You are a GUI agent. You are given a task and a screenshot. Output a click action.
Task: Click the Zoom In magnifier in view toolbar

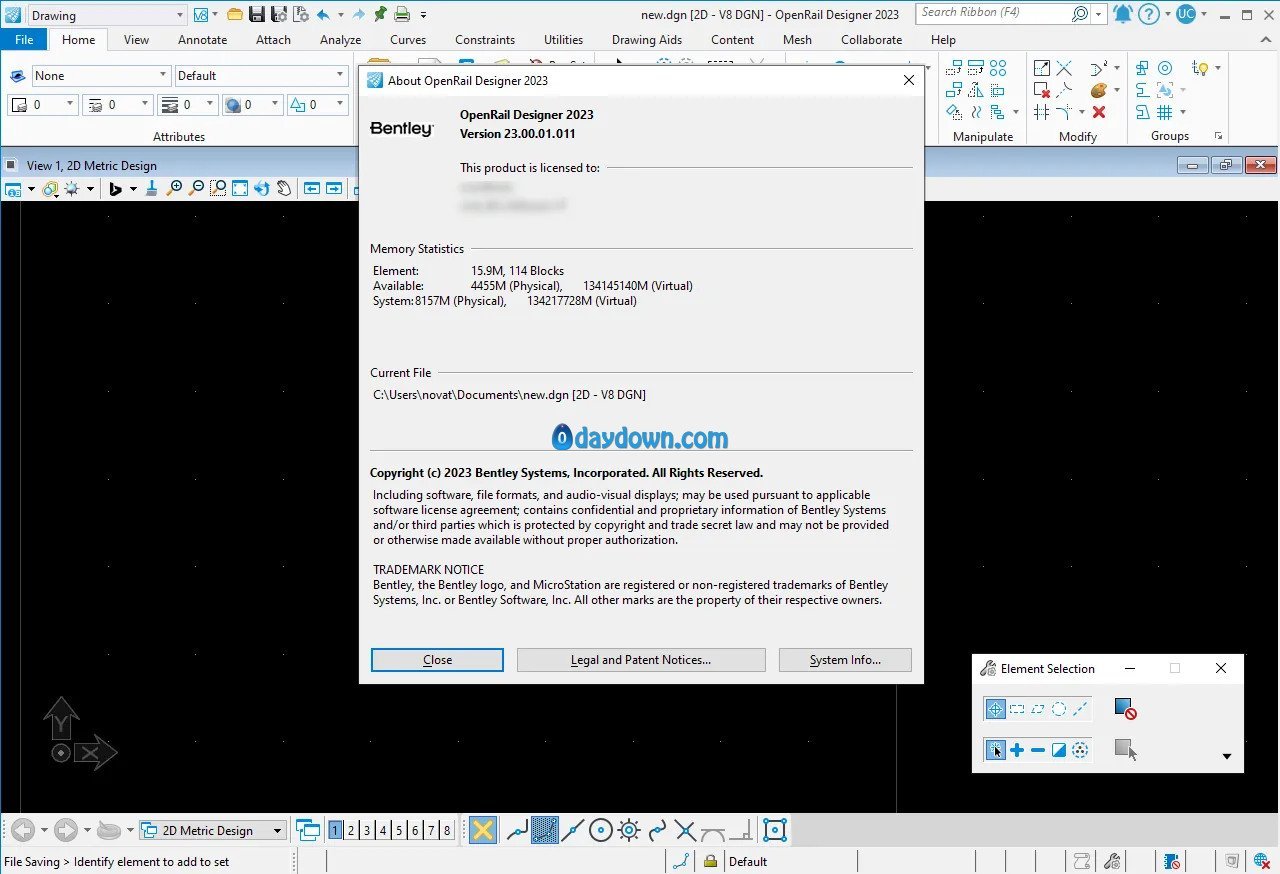[x=174, y=187]
